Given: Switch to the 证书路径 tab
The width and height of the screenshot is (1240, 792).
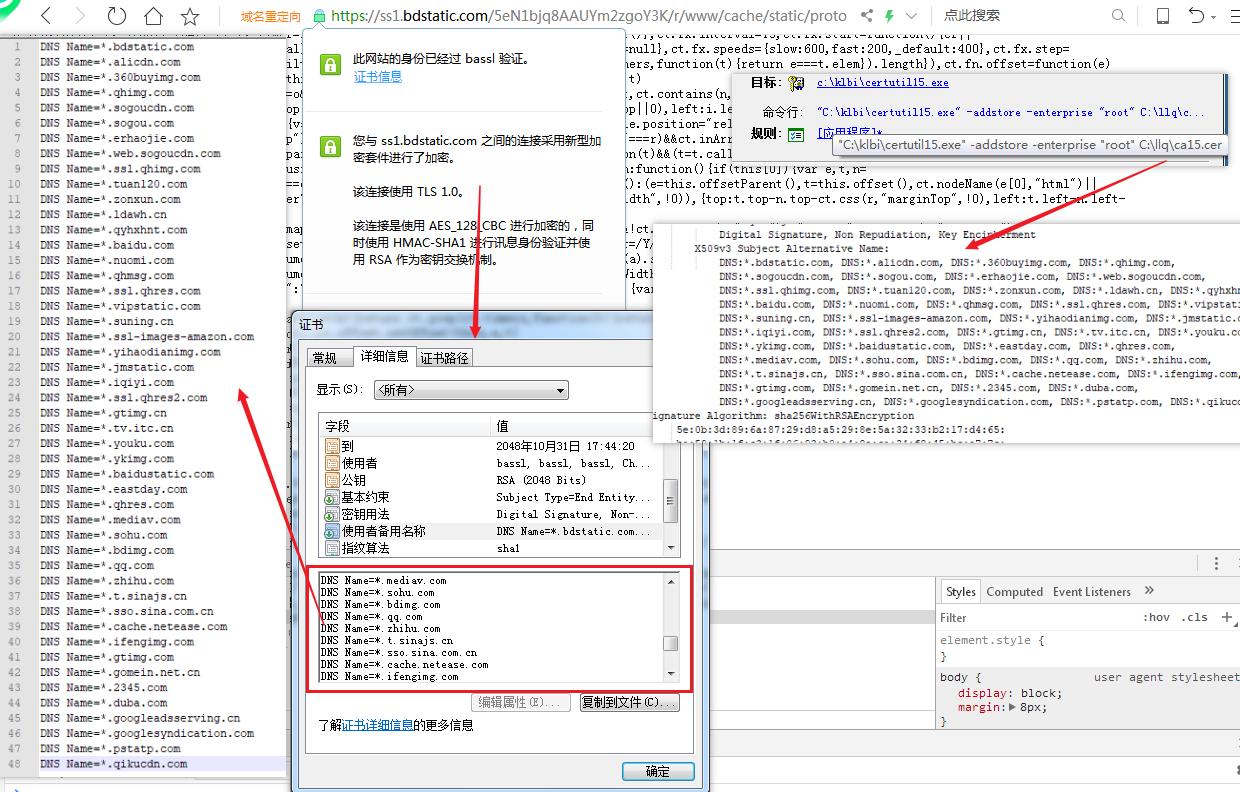Looking at the screenshot, I should point(444,356).
